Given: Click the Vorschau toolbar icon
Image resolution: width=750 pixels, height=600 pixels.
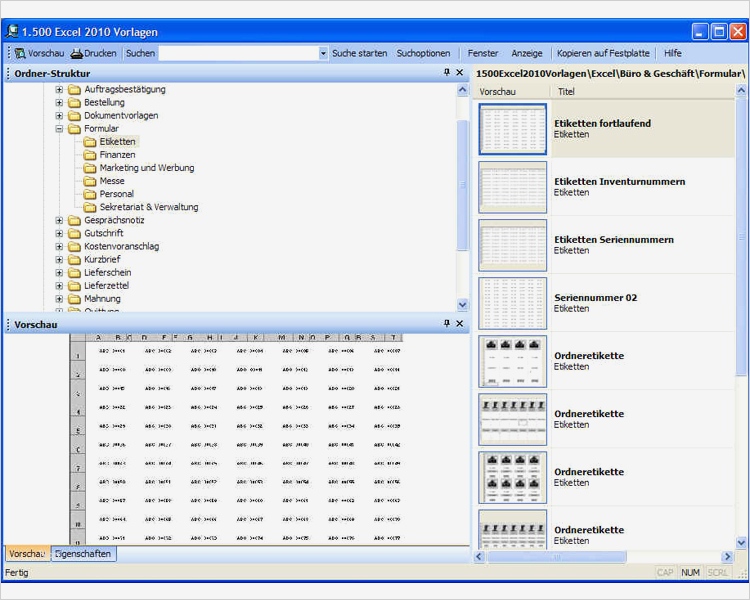Looking at the screenshot, I should [x=20, y=53].
